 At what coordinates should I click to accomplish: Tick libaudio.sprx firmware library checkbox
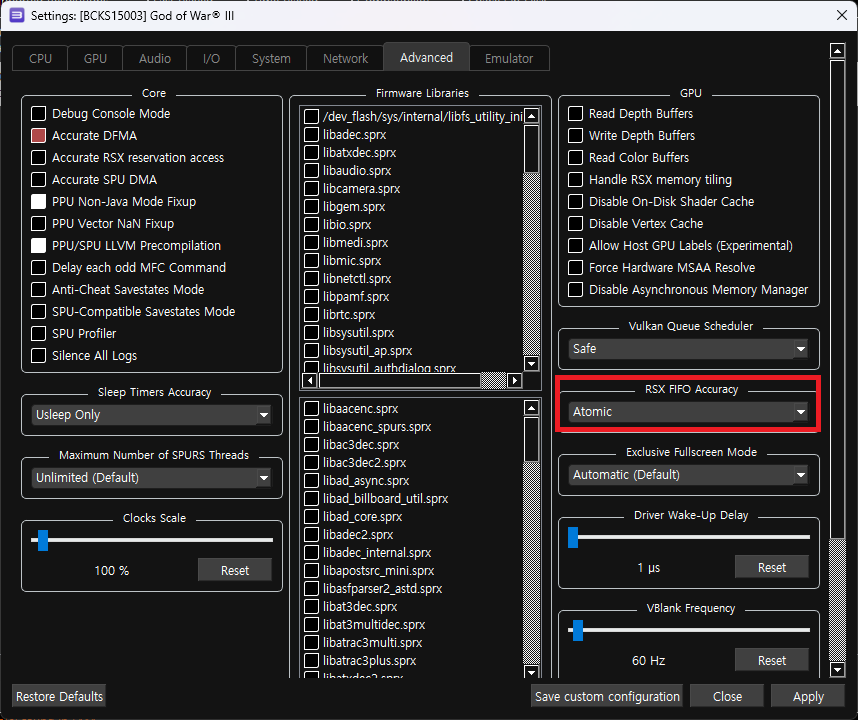coord(311,171)
